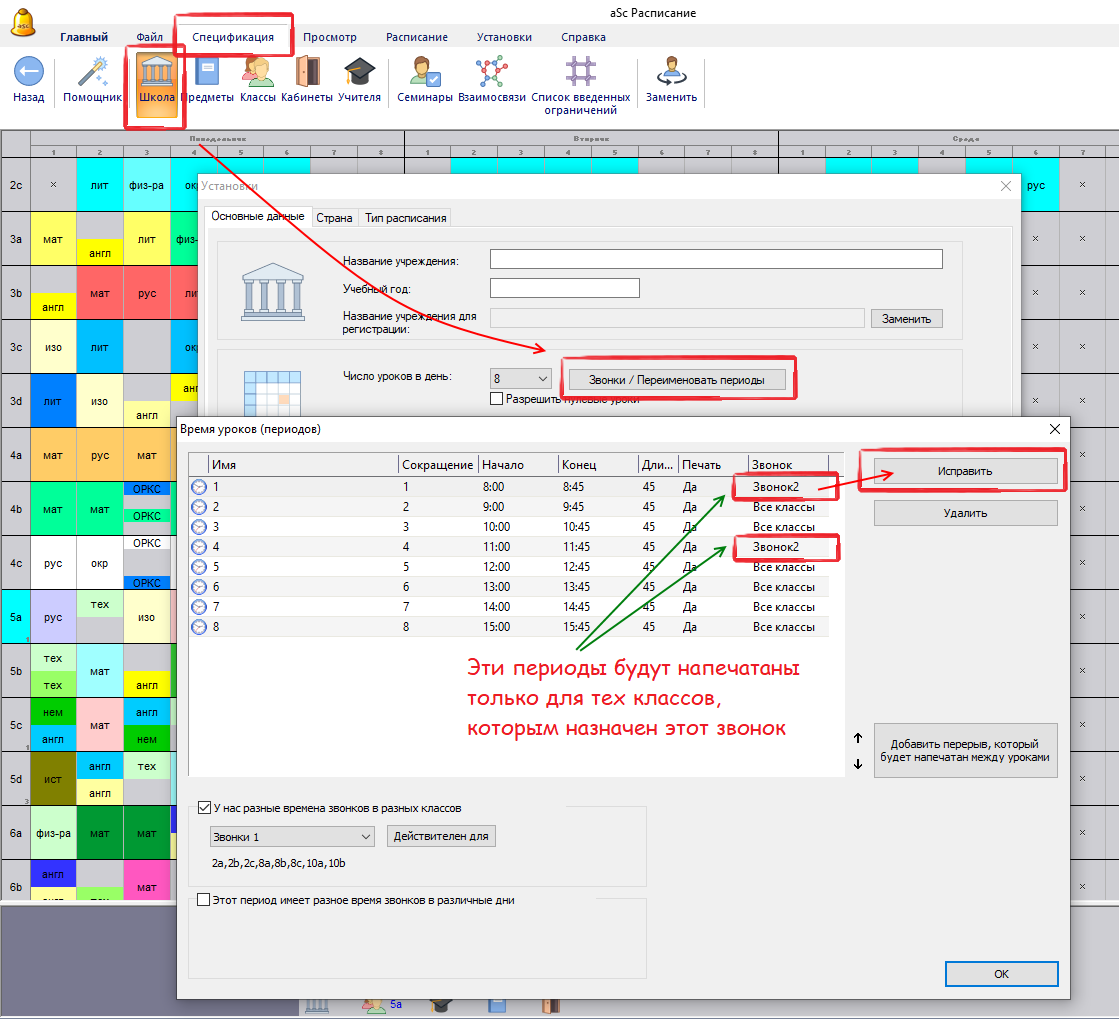
Task: Open the Кабинеты classrooms icon
Action: [x=307, y=73]
